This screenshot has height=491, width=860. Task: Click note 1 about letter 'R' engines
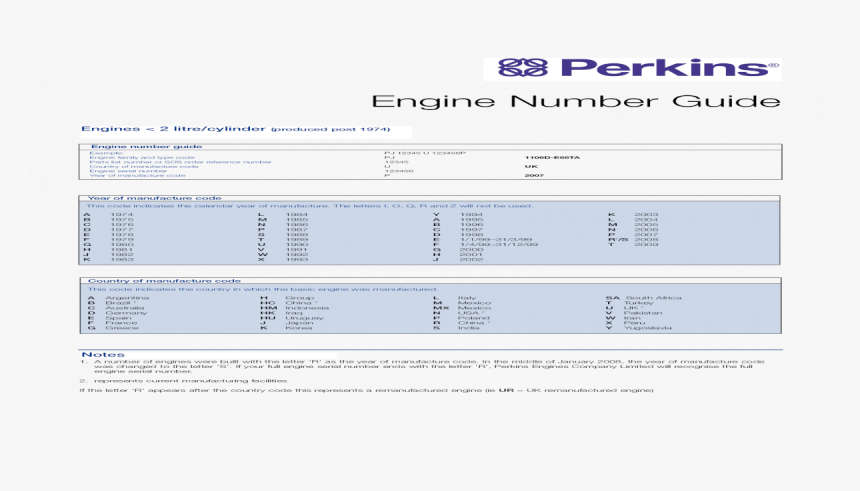pyautogui.click(x=429, y=366)
